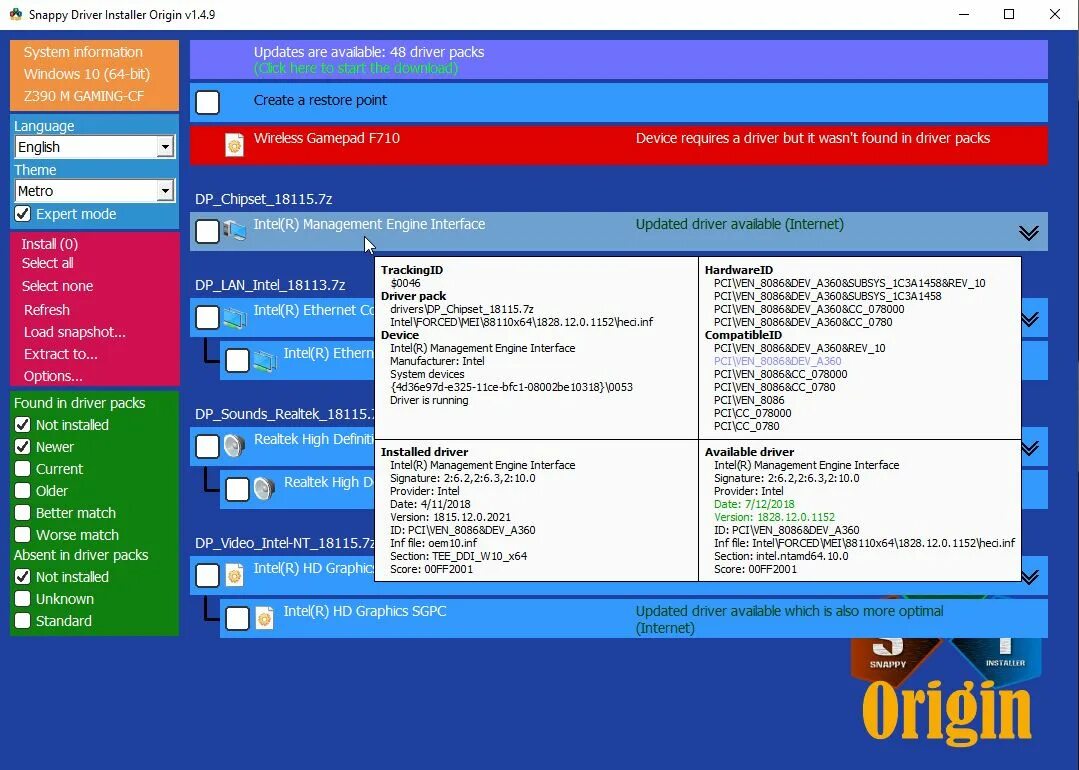Screen dimensions: 1079x770
Task: Open Extract to...
Action: pos(61,354)
